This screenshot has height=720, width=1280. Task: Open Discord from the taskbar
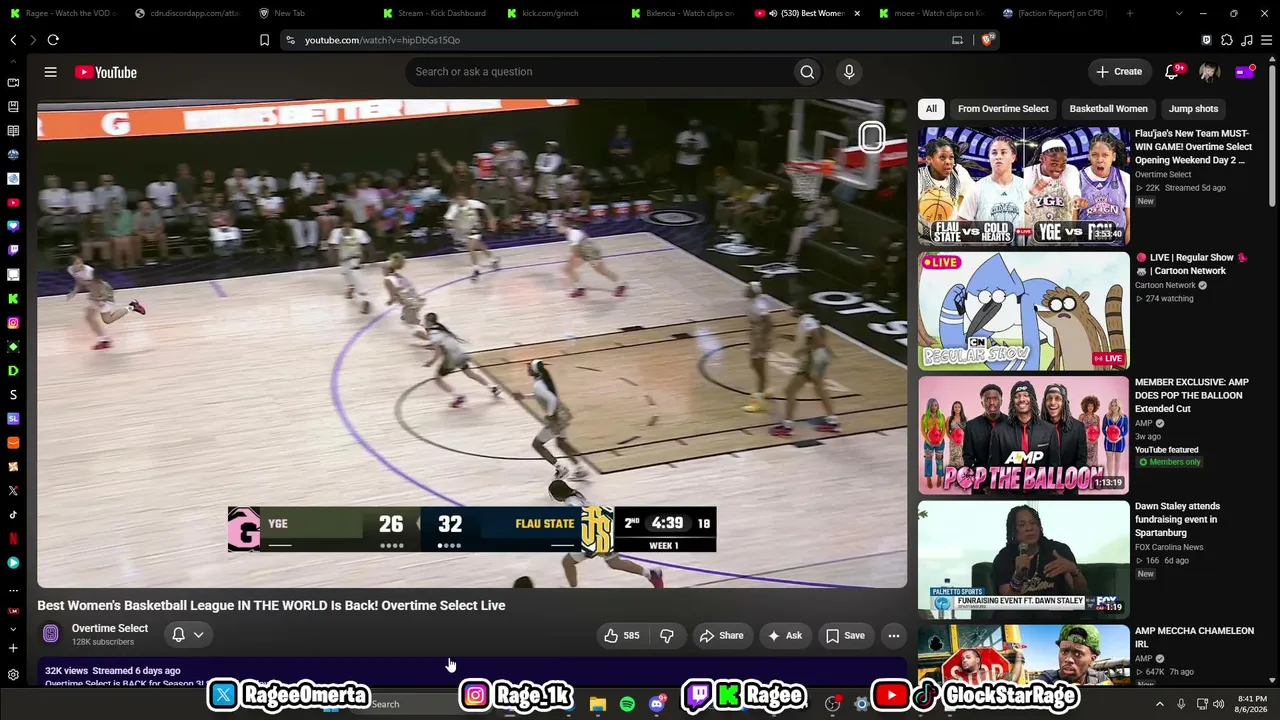click(657, 704)
